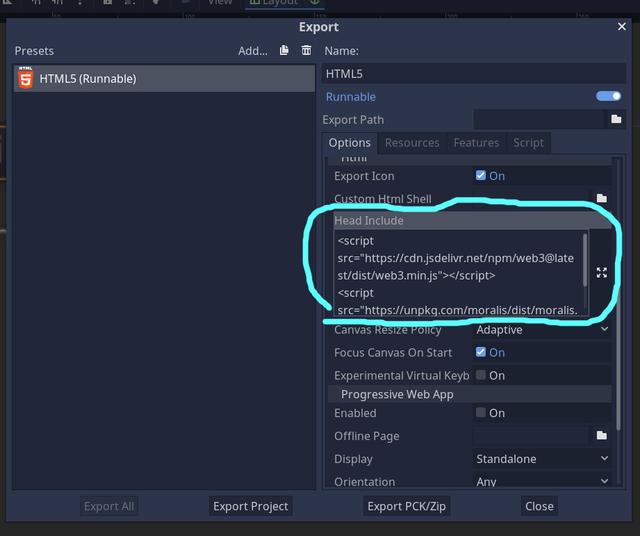Click the Offline Page path field
640x536 pixels.
pos(533,436)
